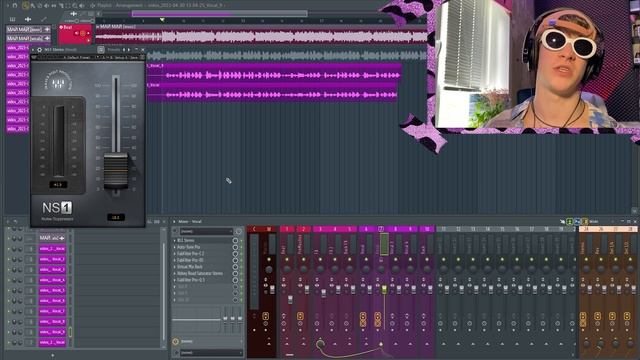Click the NS1 fader value display
The width and height of the screenshot is (640, 360).
pos(116,218)
